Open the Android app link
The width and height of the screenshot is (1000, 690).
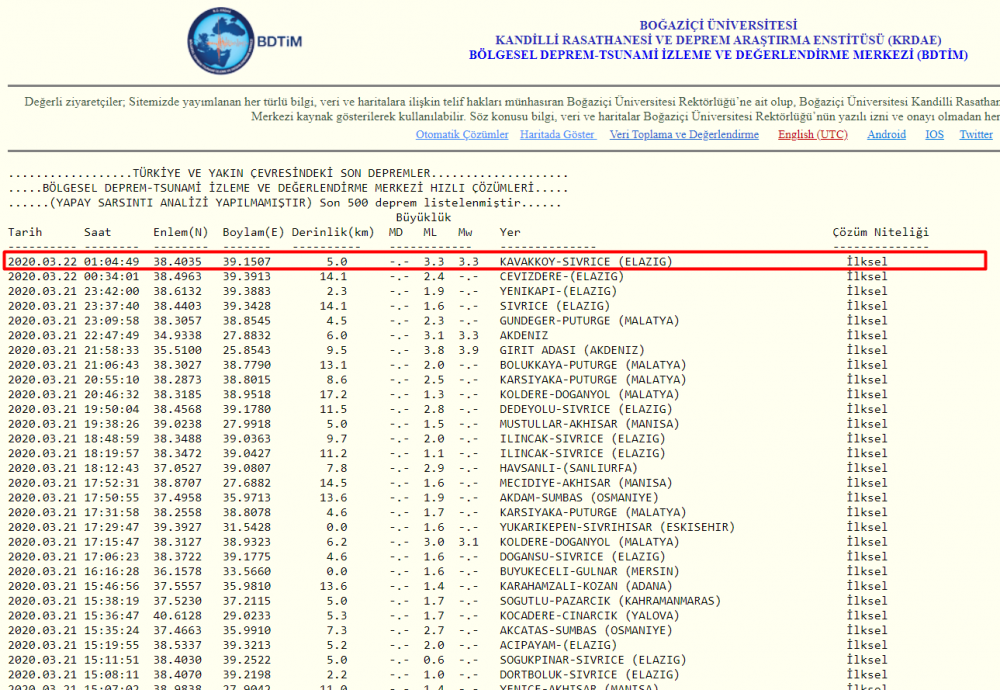(886, 135)
